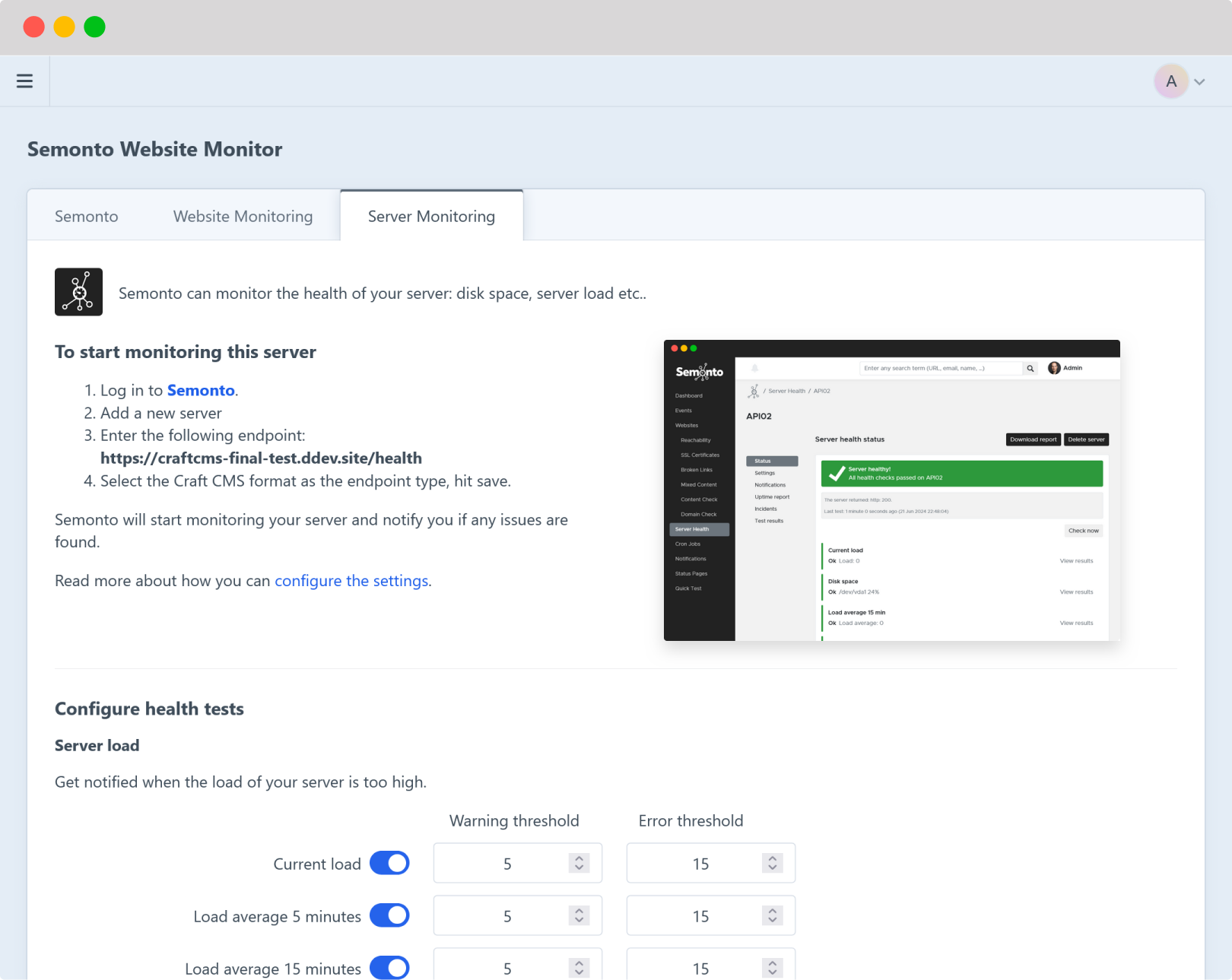Click the Semonto Website Monitor heading
This screenshot has height=980, width=1232.
pyautogui.click(x=155, y=149)
